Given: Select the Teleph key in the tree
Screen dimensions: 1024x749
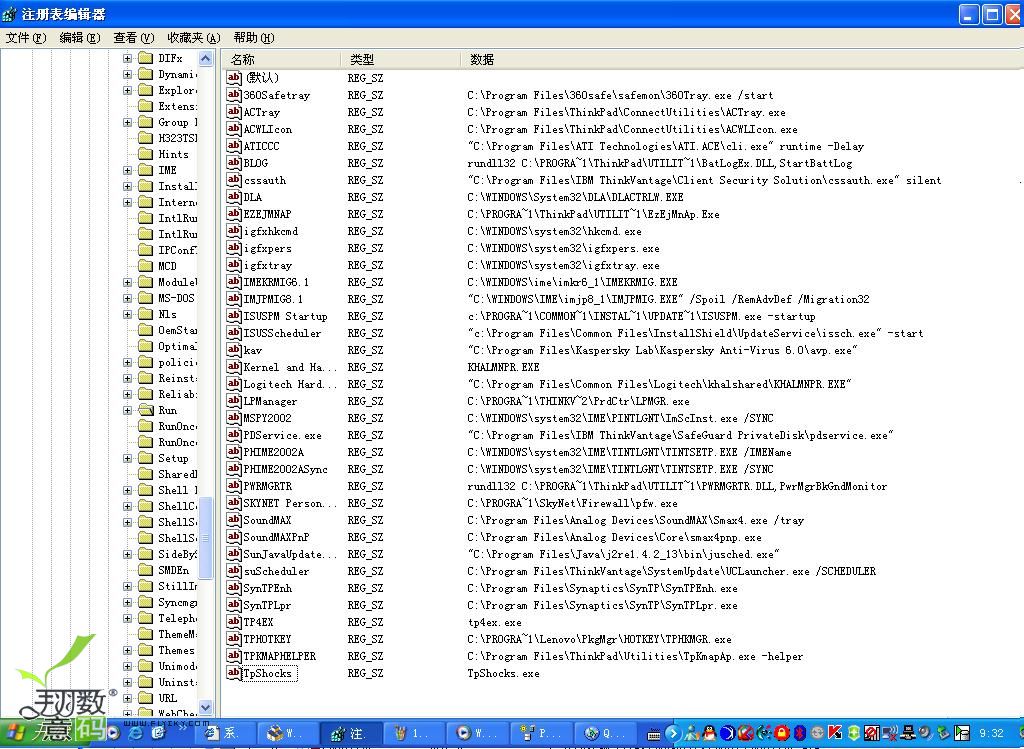Looking at the screenshot, I should 177,618.
